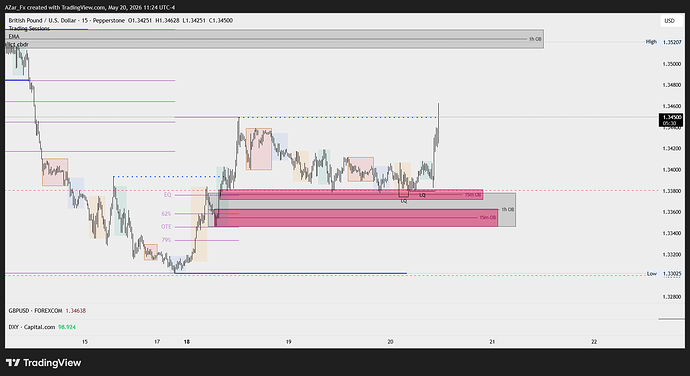This screenshot has height=376, width=690.
Task: Click the 79% fib level label
Action: [x=166, y=240]
